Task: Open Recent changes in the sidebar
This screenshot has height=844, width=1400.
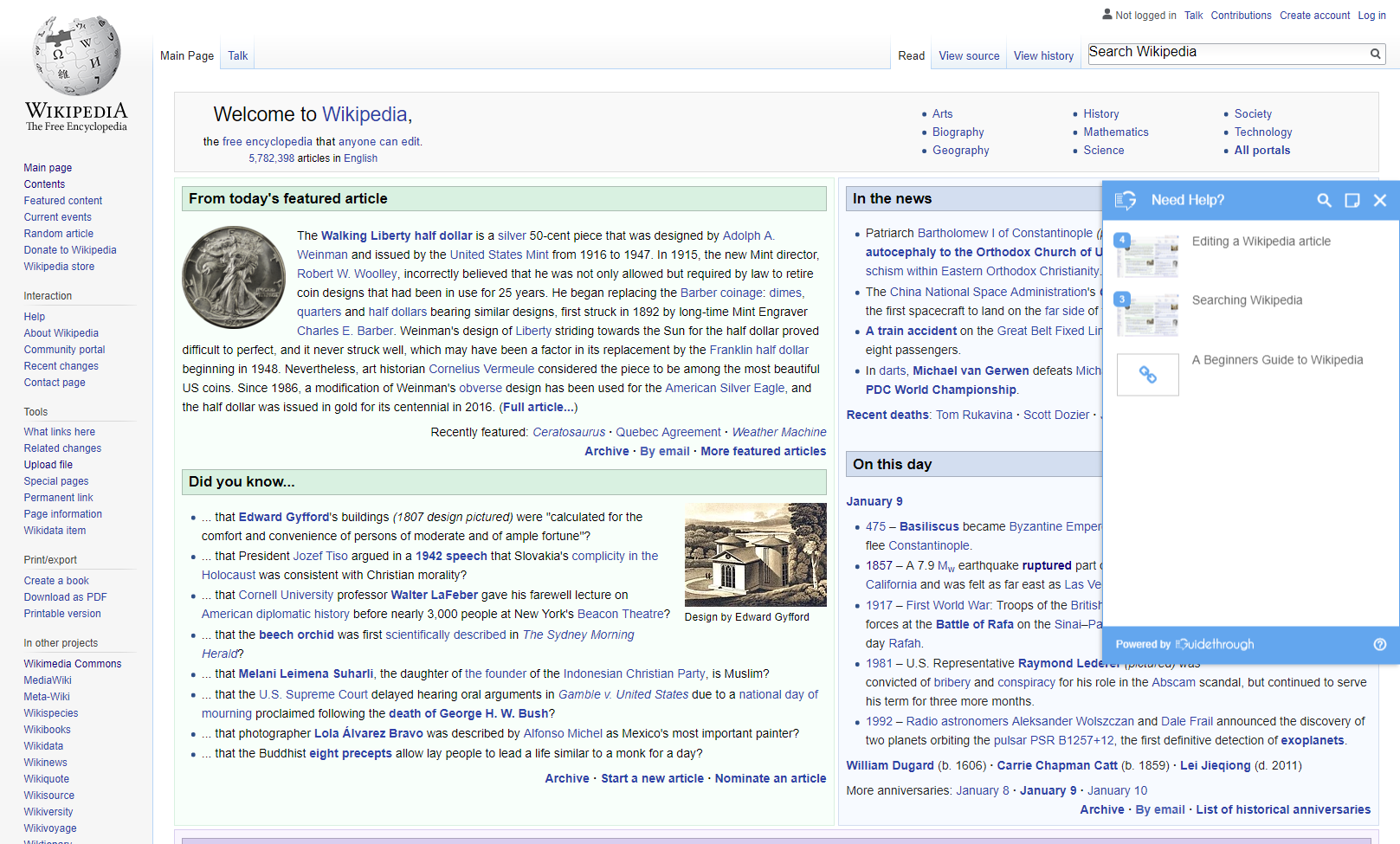Action: pyautogui.click(x=61, y=366)
